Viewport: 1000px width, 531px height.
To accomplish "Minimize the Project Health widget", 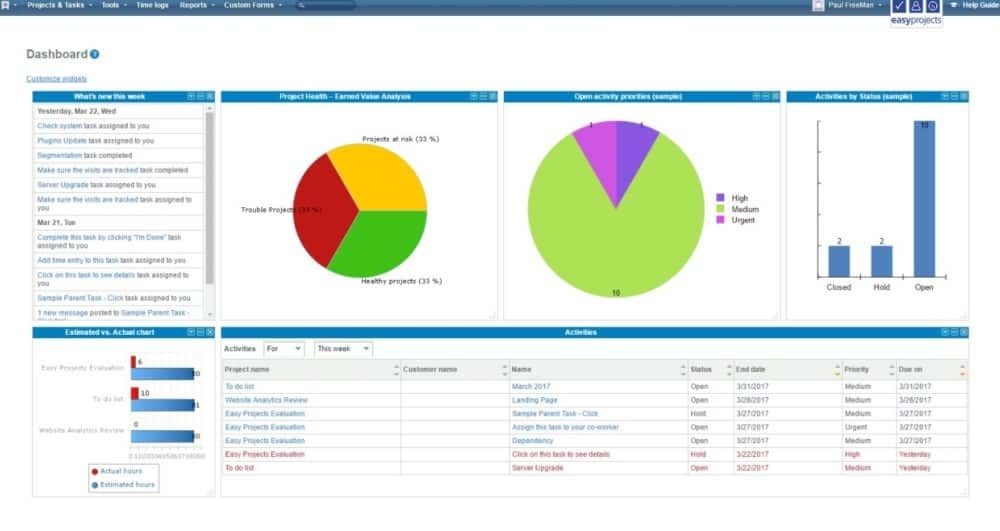I will coord(483,96).
